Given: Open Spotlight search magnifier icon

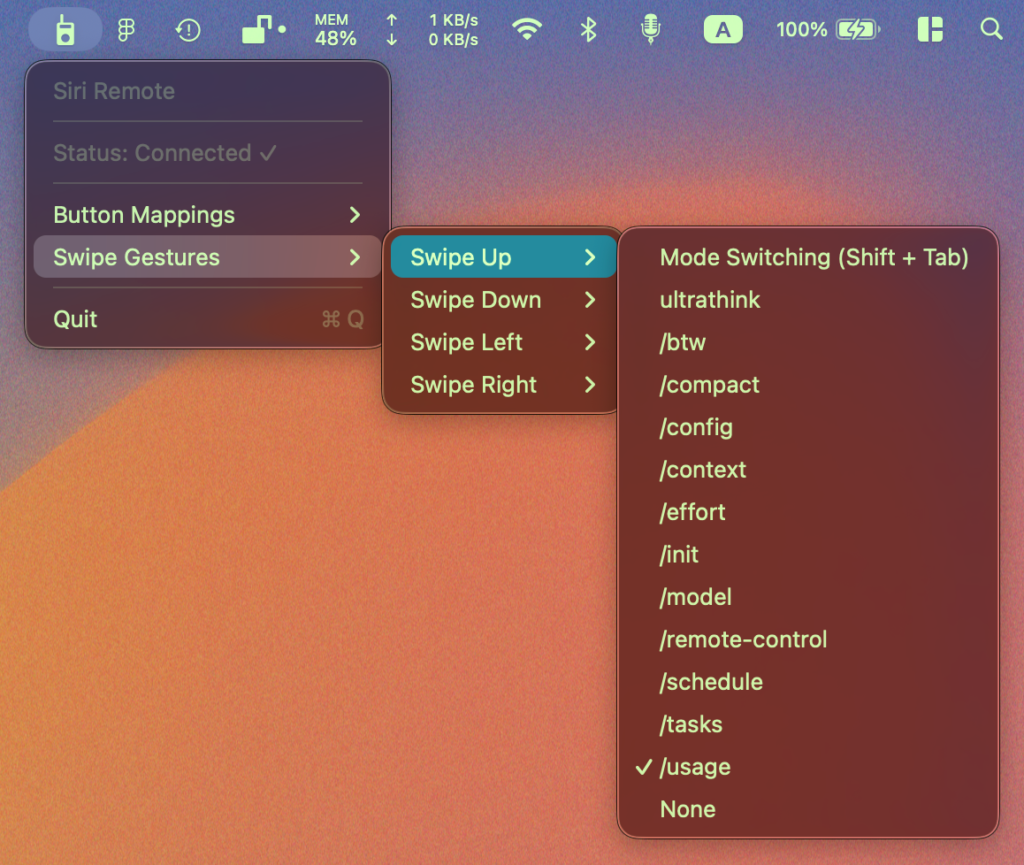Looking at the screenshot, I should click(x=991, y=30).
